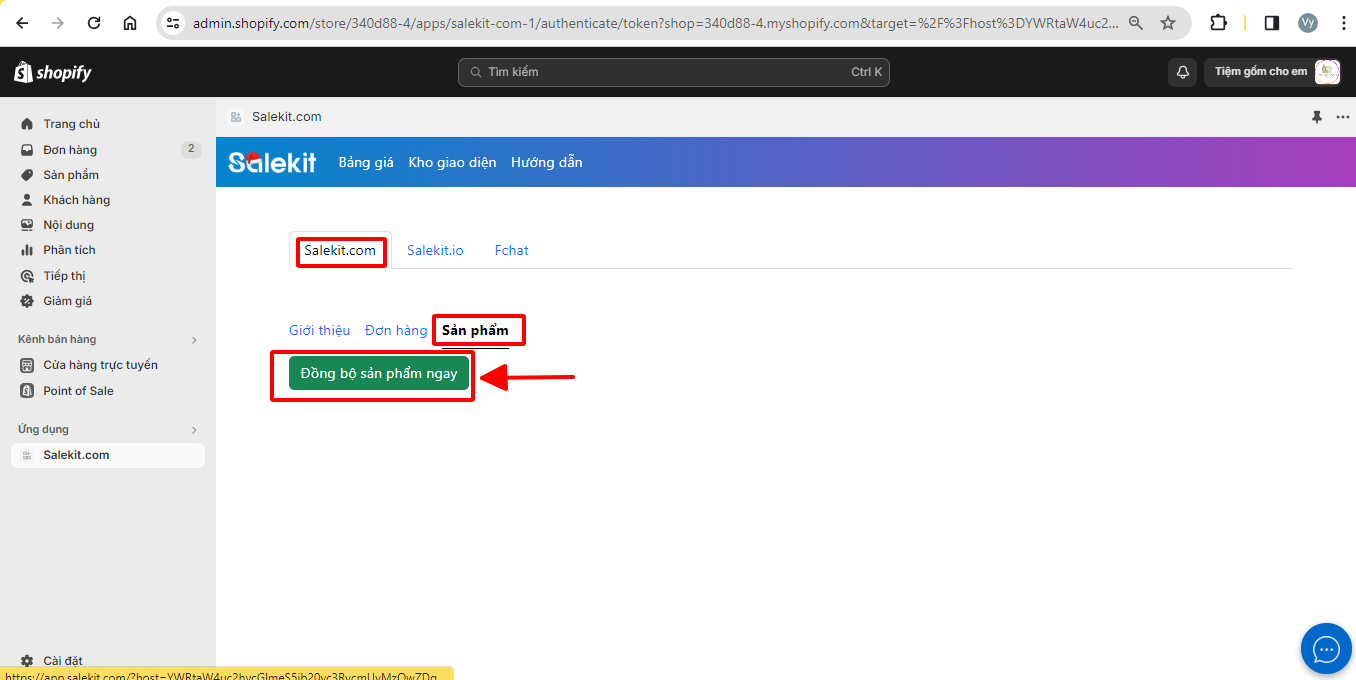Open the three-dot app options menu
The image size is (1356, 680).
[x=1342, y=117]
